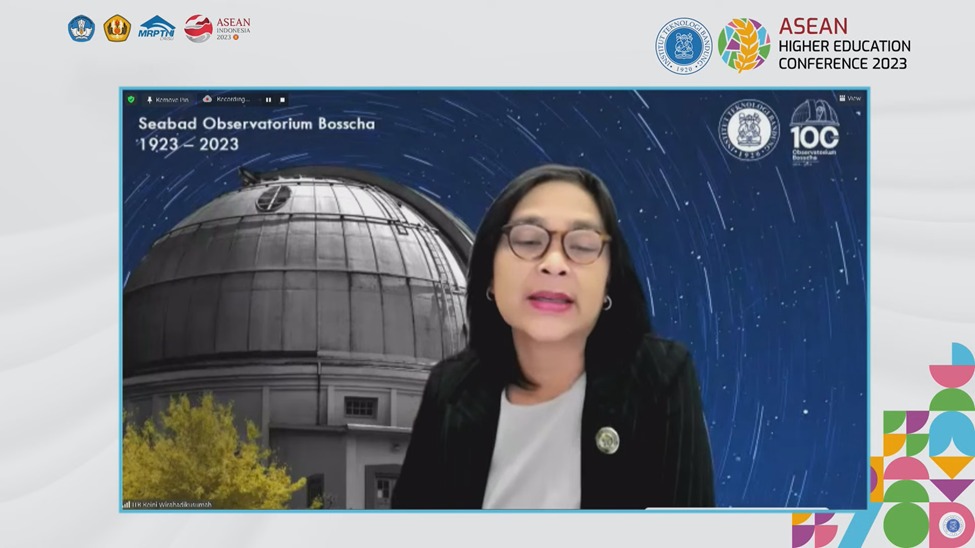Click the ASEAN Indonesia 2023 logo

[217, 28]
